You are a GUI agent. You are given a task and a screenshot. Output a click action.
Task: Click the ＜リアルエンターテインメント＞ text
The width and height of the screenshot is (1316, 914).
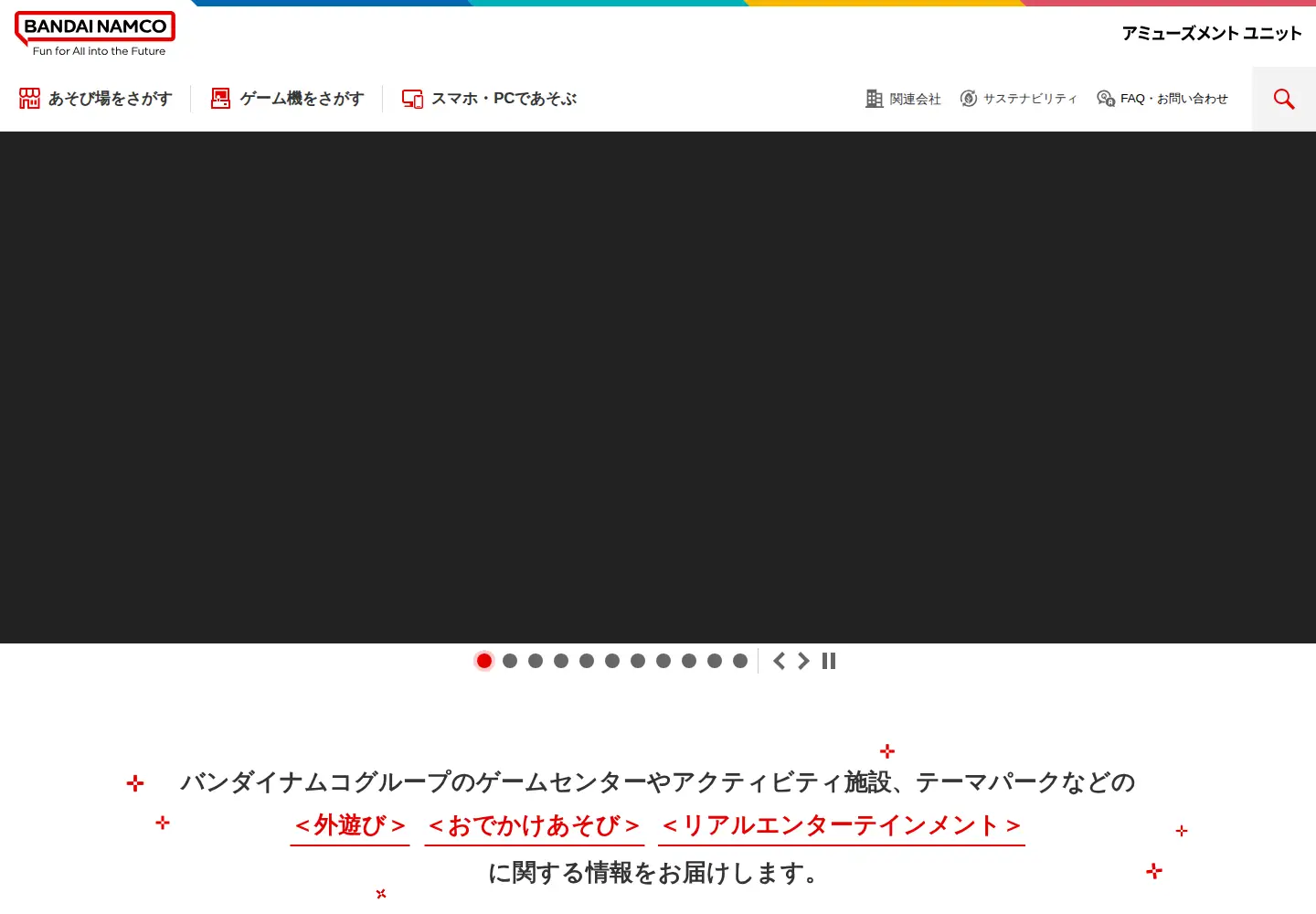click(842, 826)
